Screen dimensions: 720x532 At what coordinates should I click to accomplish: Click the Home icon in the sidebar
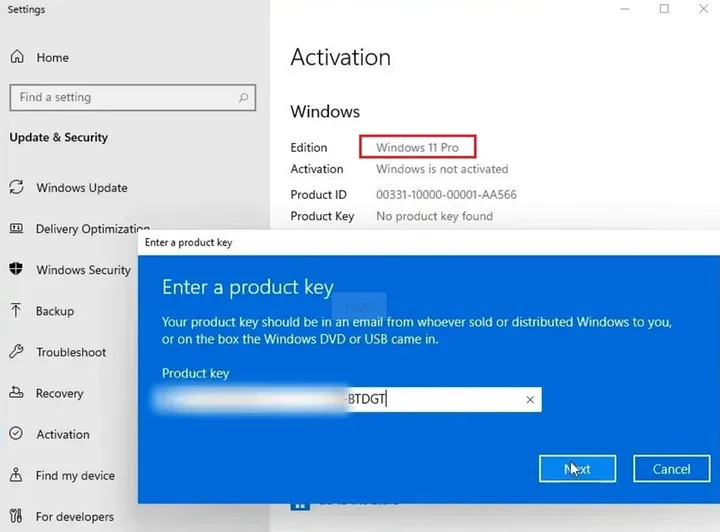(17, 58)
